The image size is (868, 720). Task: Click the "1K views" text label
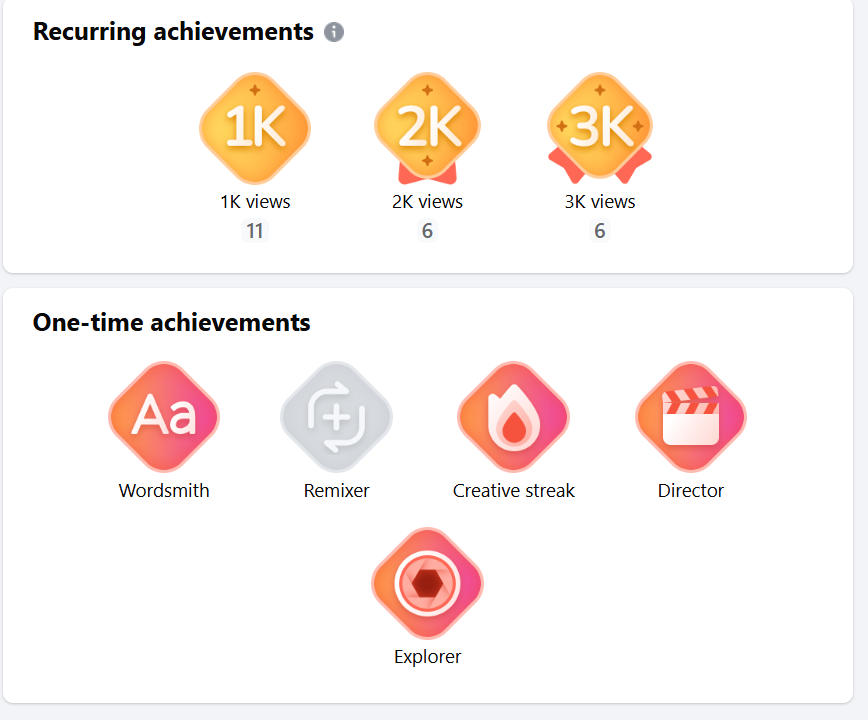(x=255, y=202)
